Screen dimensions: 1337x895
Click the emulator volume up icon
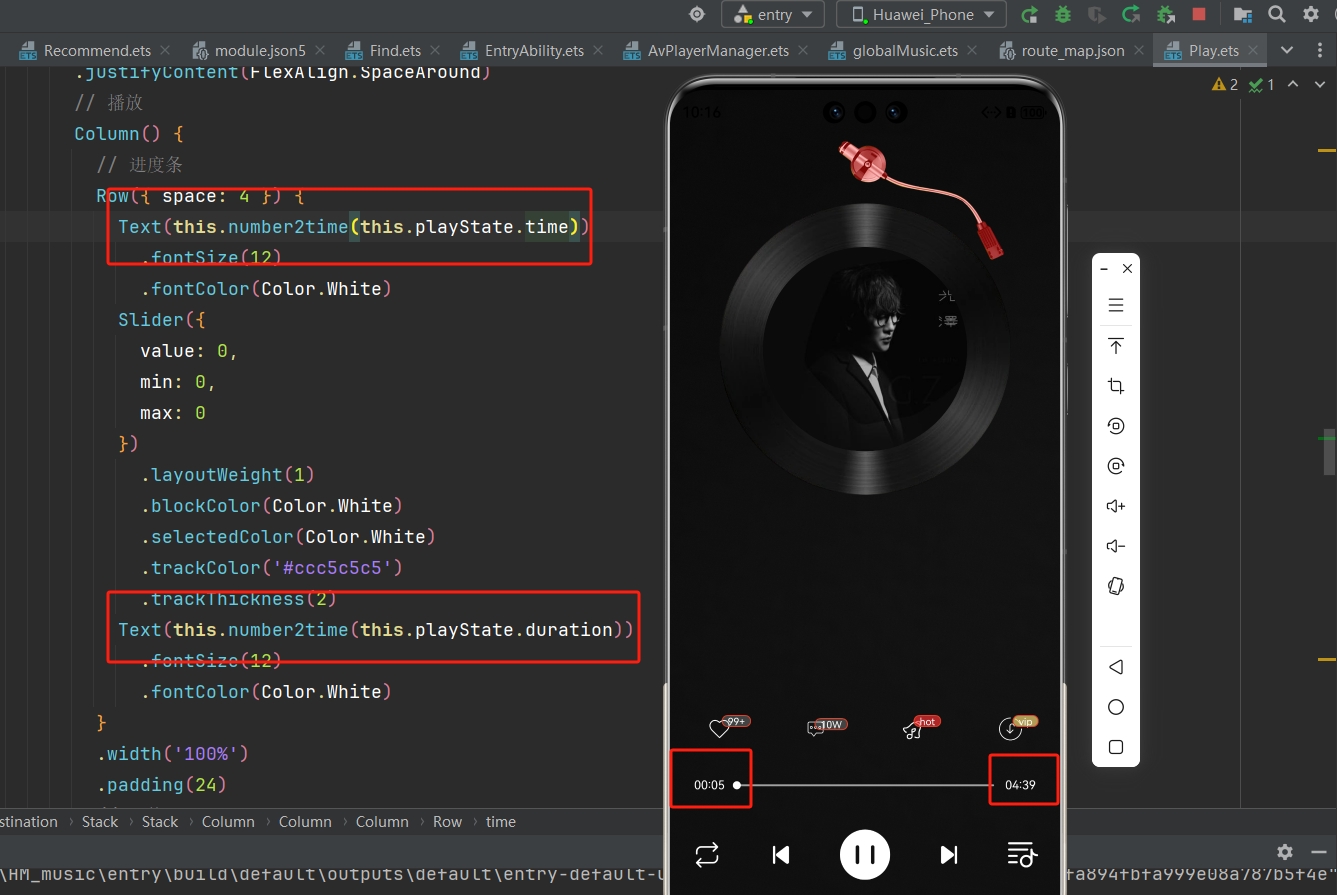click(x=1116, y=506)
